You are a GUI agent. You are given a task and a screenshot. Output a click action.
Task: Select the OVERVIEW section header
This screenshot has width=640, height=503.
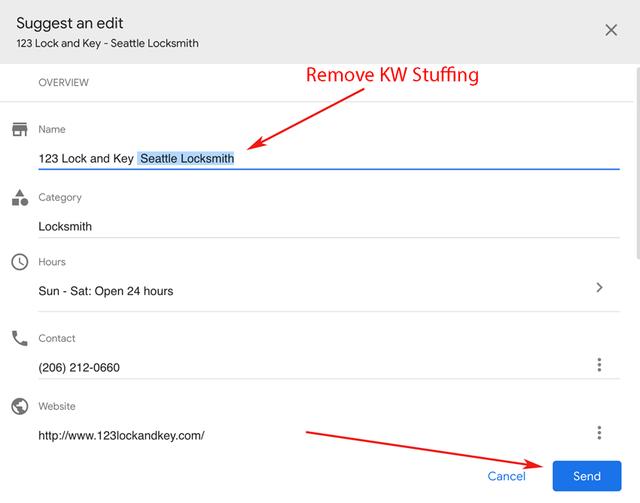63,82
